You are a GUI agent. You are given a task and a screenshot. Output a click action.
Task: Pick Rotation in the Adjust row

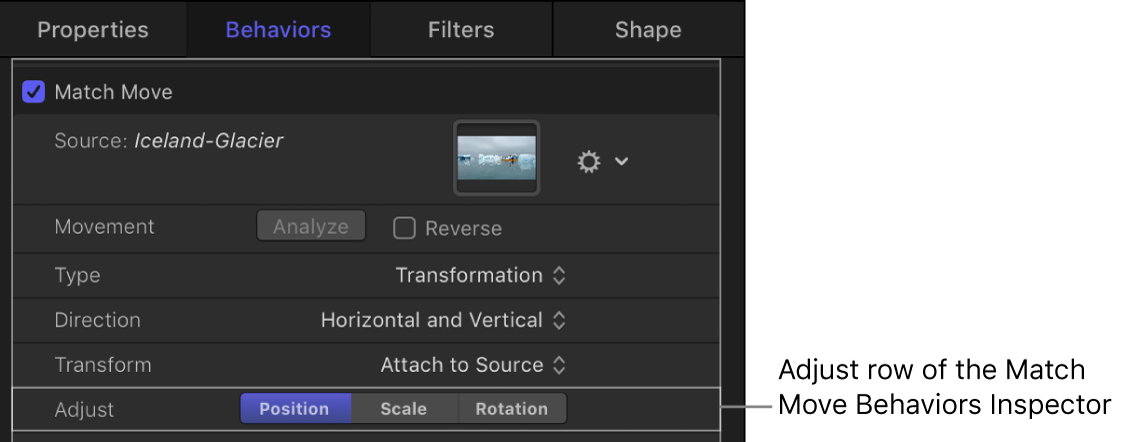point(511,409)
